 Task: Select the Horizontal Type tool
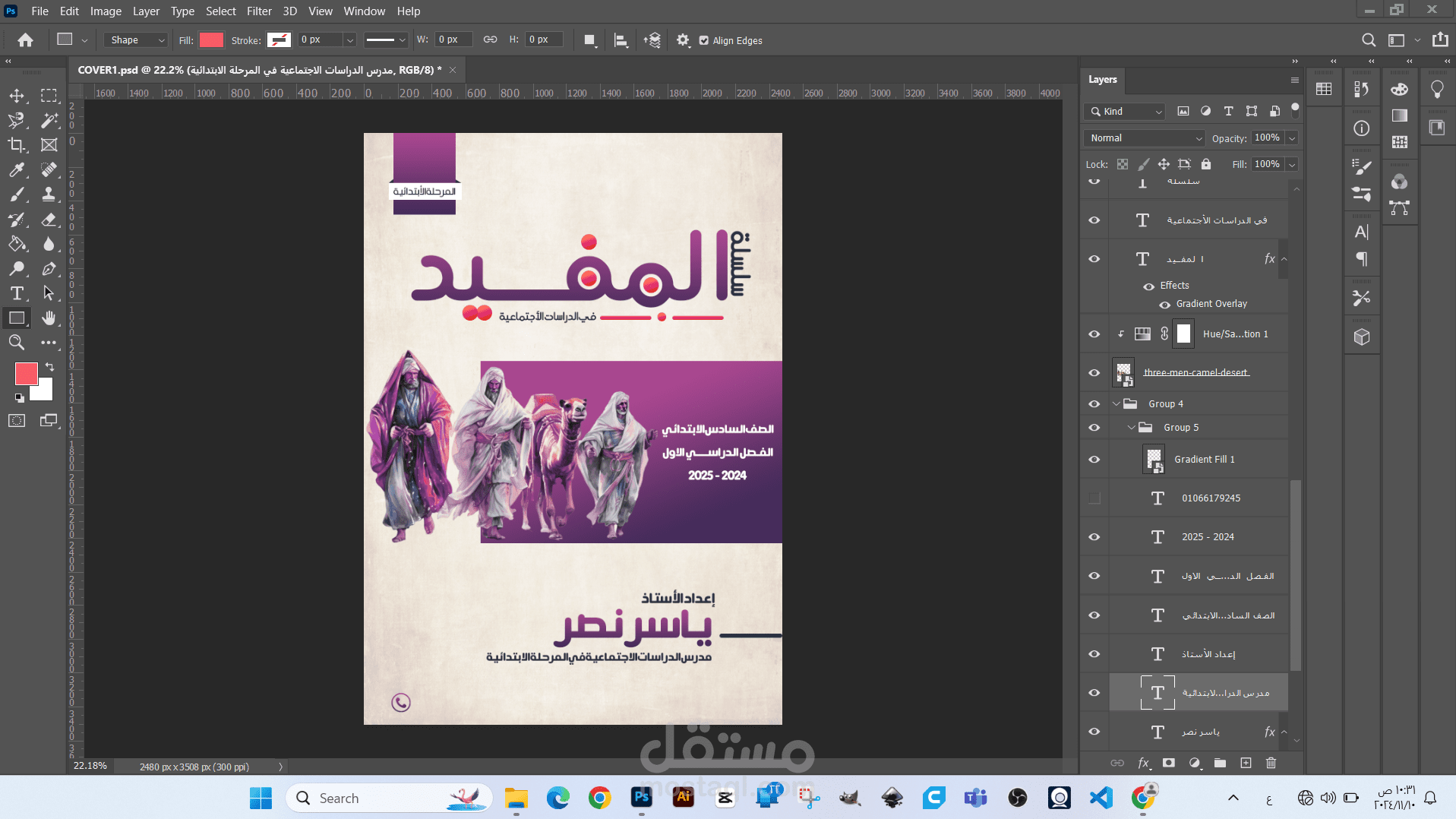point(17,293)
